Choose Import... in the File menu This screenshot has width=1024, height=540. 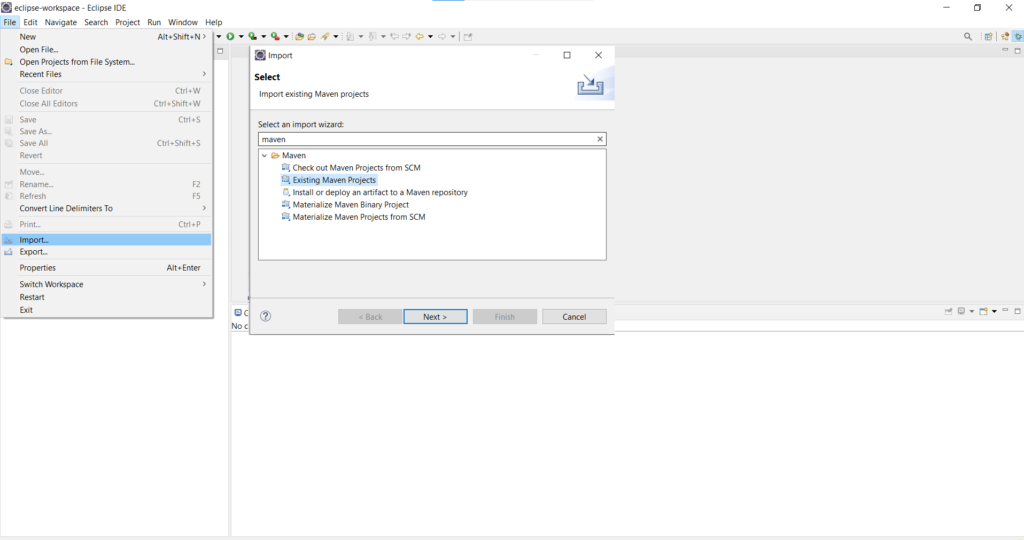(107, 240)
